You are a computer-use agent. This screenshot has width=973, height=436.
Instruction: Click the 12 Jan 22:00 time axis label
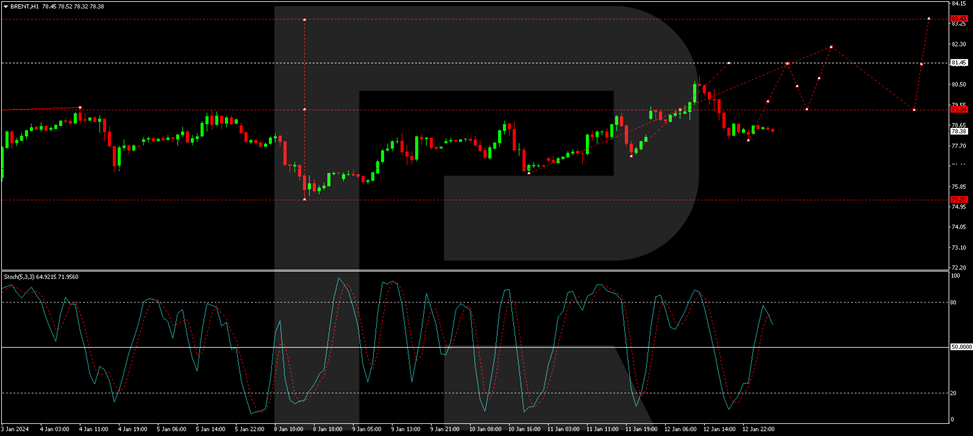(758, 429)
